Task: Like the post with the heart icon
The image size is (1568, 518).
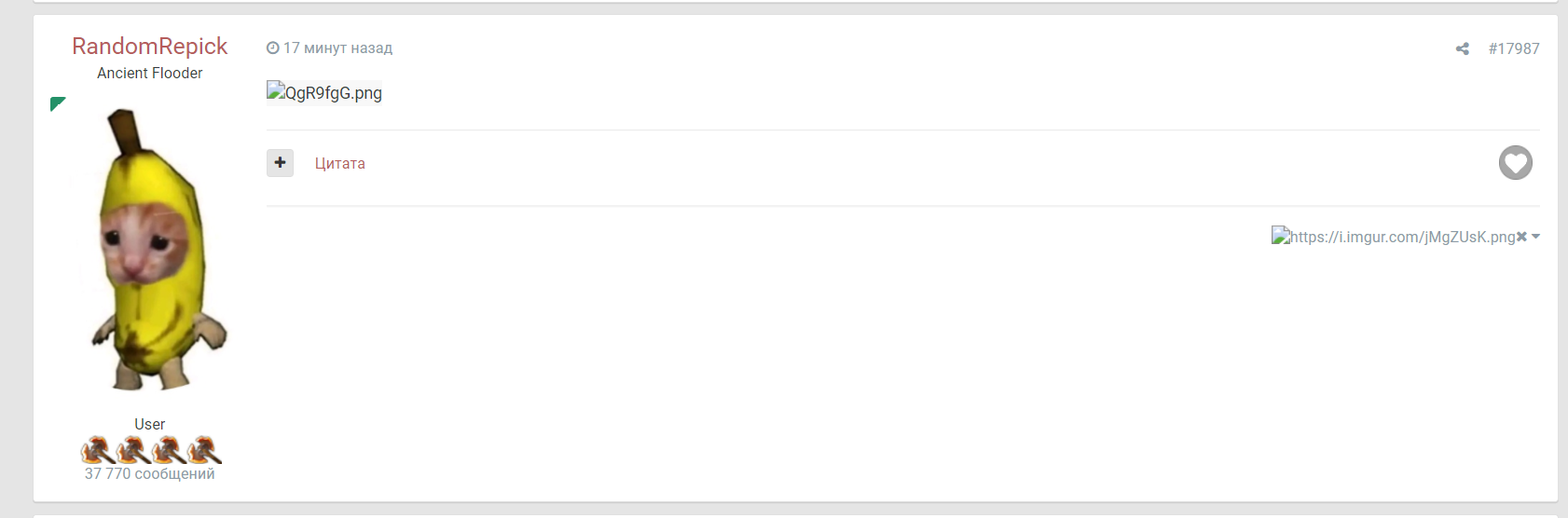Action: point(1515,163)
